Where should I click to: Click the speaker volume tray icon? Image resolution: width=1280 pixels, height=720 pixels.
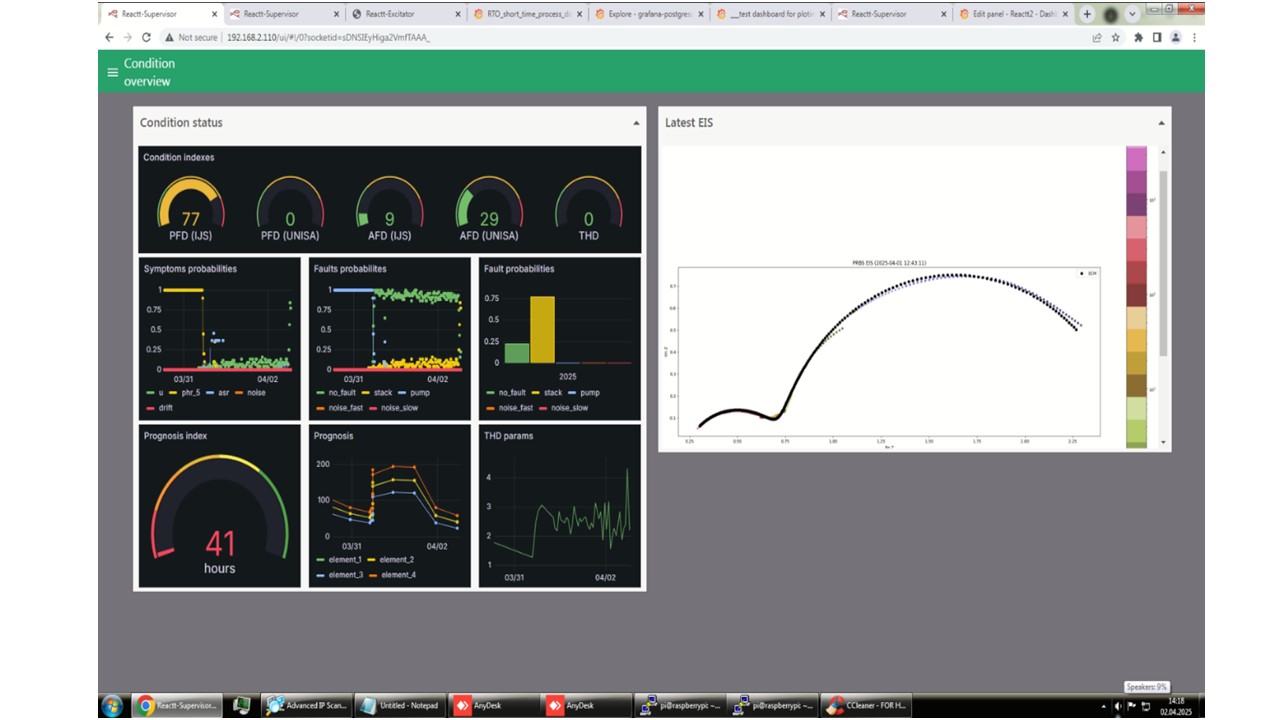coord(1117,706)
